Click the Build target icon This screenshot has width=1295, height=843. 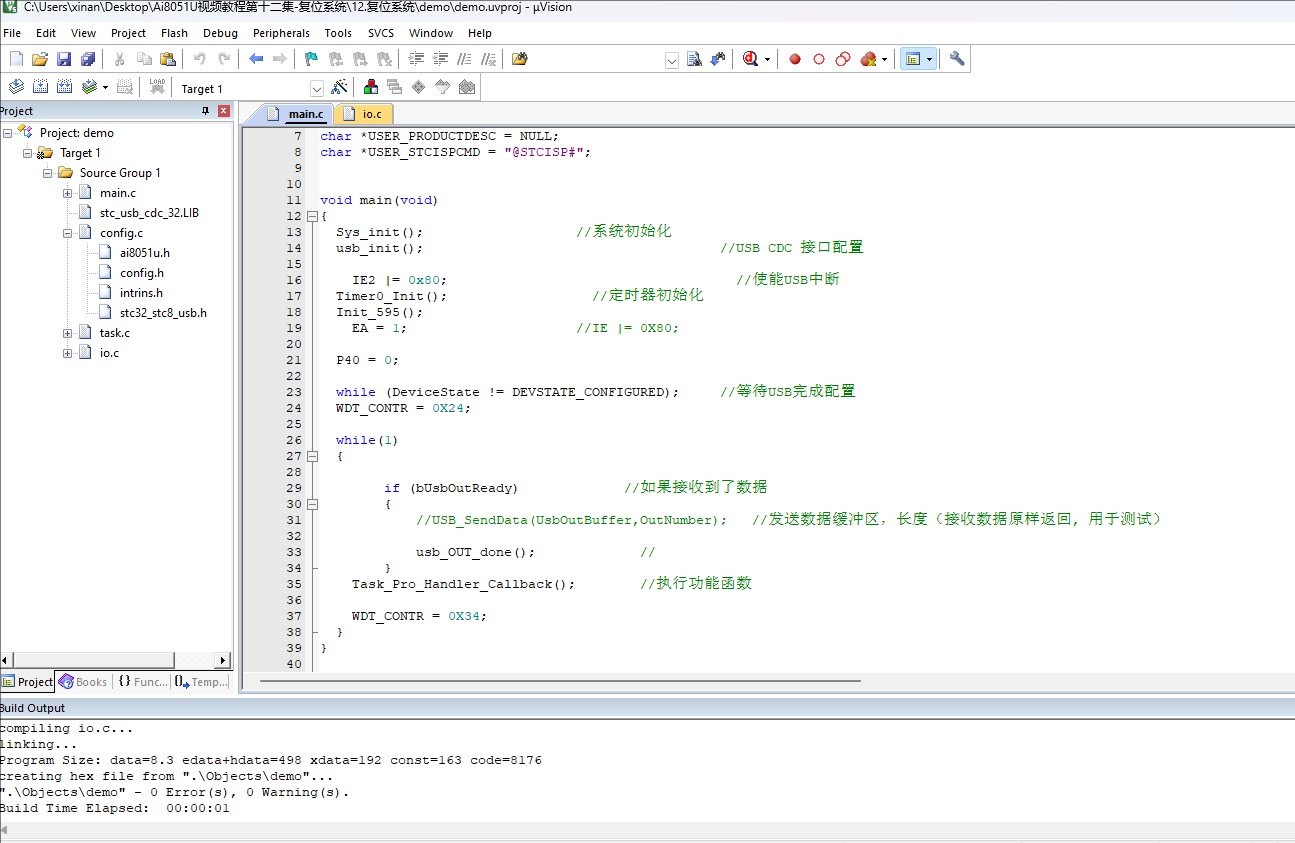(x=40, y=87)
